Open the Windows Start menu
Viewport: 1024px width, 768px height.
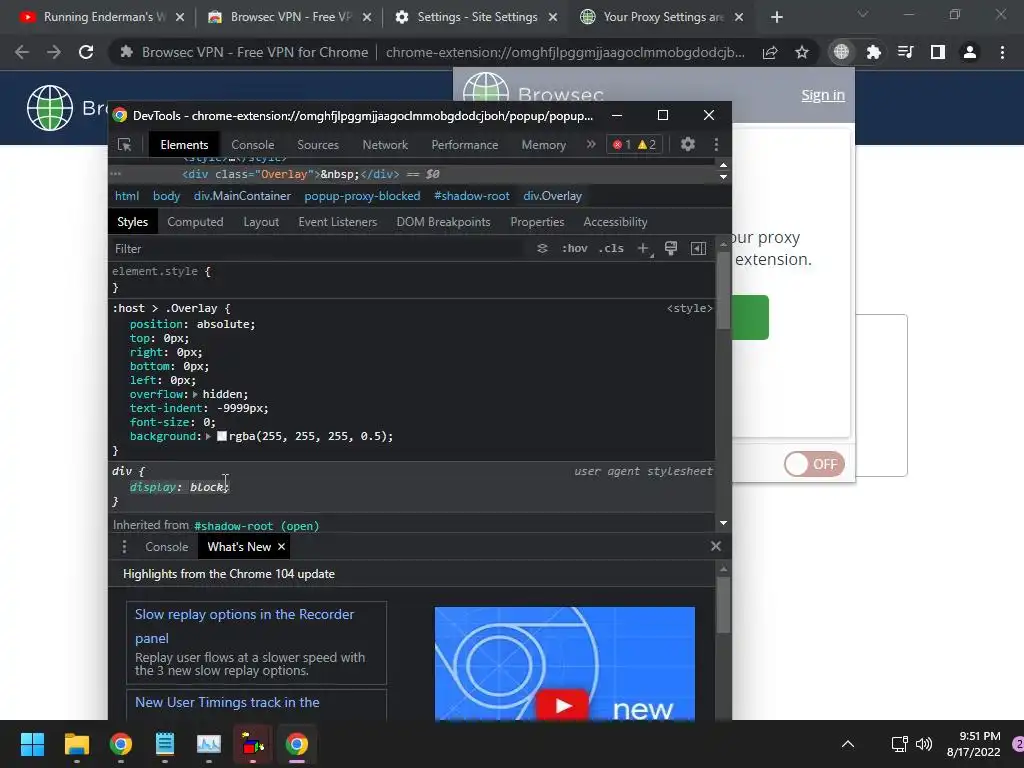[33, 744]
